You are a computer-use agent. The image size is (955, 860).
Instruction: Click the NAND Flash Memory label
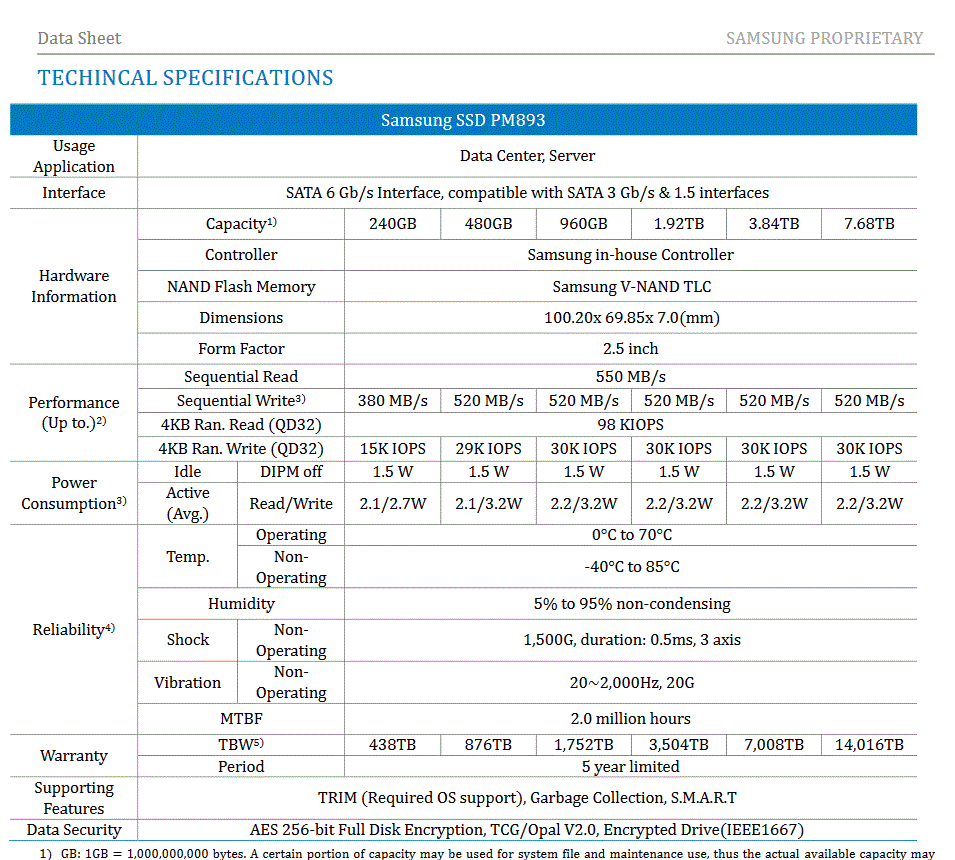pyautogui.click(x=241, y=287)
